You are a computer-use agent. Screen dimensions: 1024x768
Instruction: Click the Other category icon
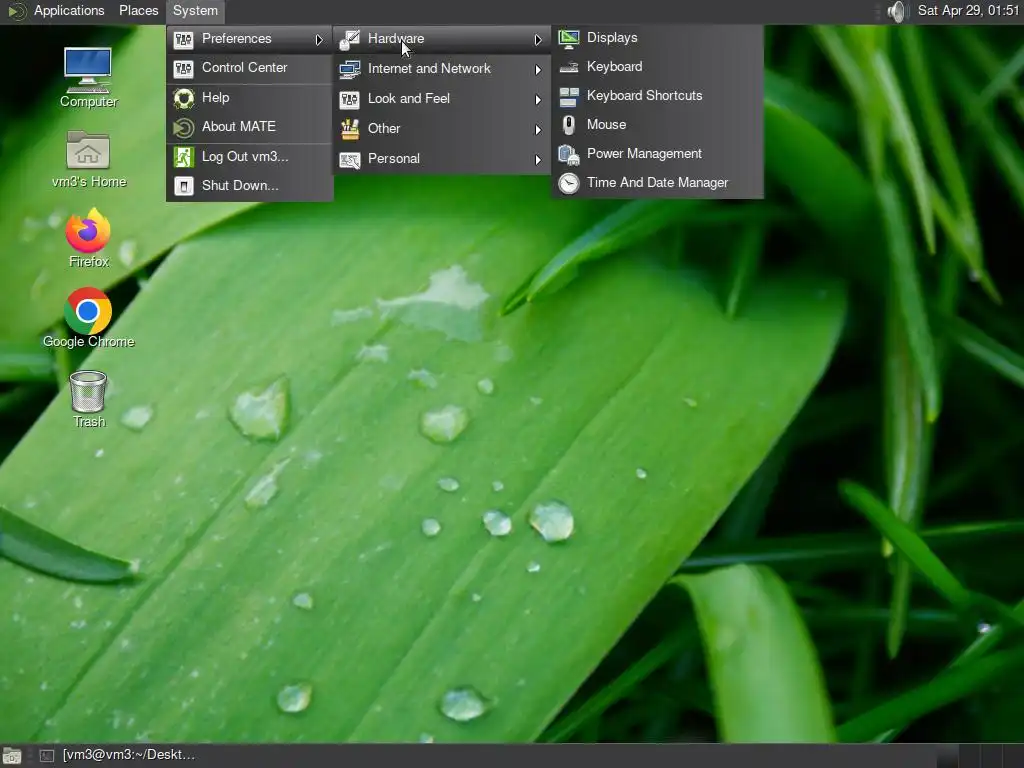point(349,129)
